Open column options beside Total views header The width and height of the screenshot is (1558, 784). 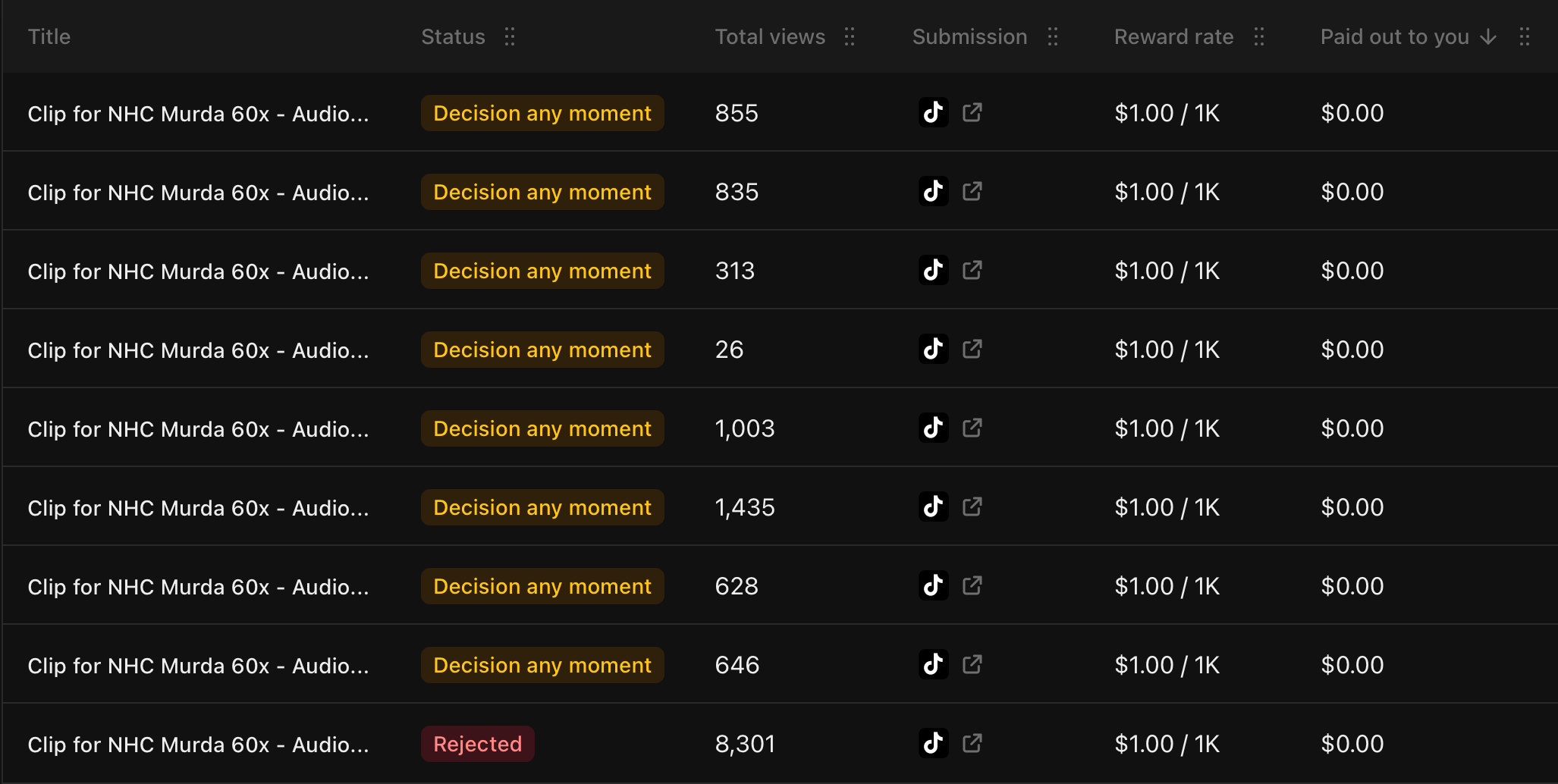point(850,36)
